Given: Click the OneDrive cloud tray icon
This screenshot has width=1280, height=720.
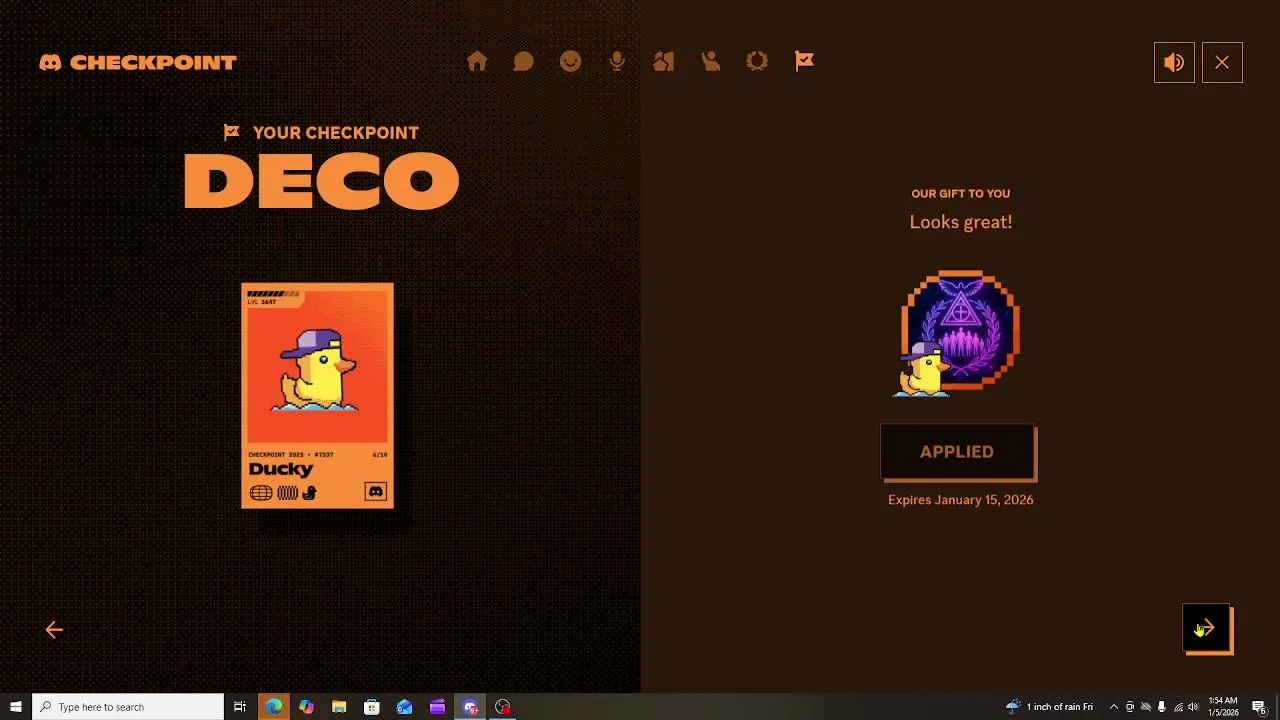Looking at the screenshot, I should point(1146,707).
